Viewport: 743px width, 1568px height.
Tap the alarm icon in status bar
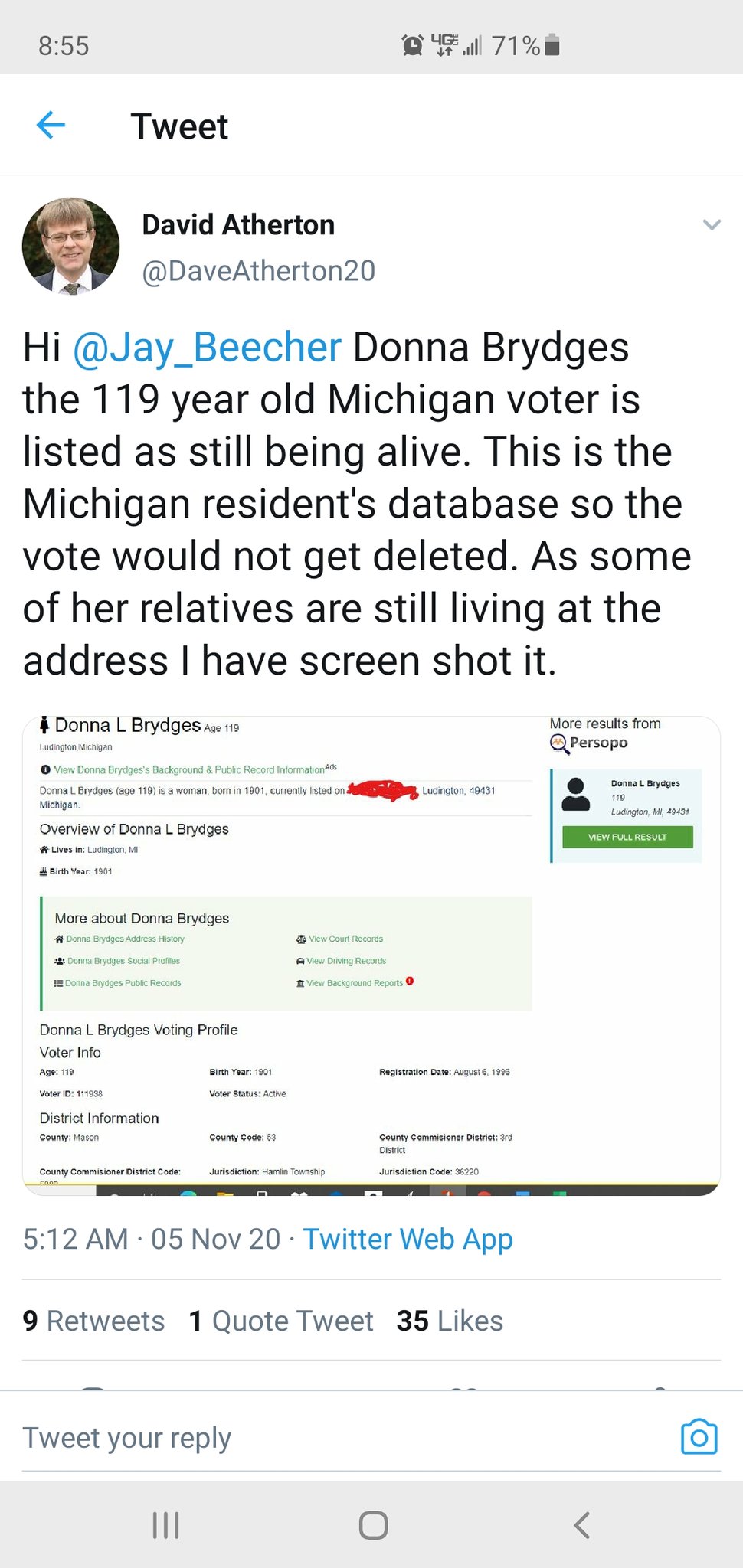point(412,46)
